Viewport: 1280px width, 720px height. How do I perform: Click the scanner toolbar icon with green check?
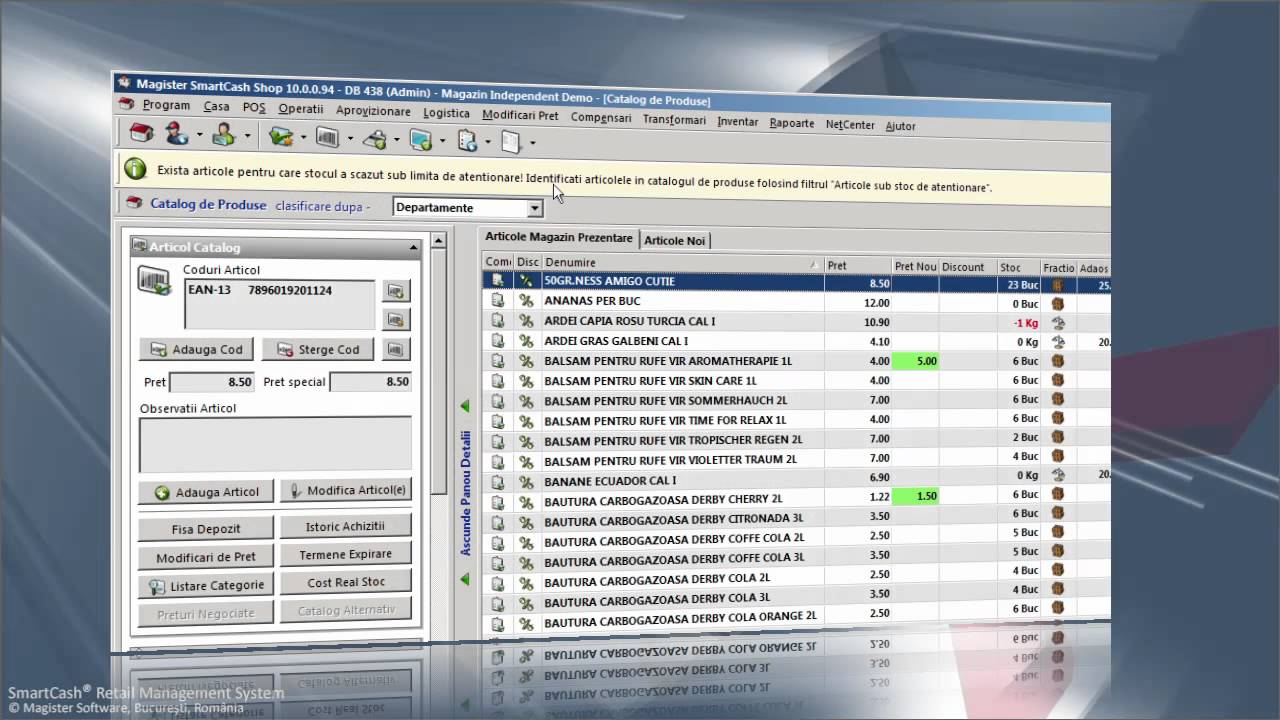(x=375, y=139)
